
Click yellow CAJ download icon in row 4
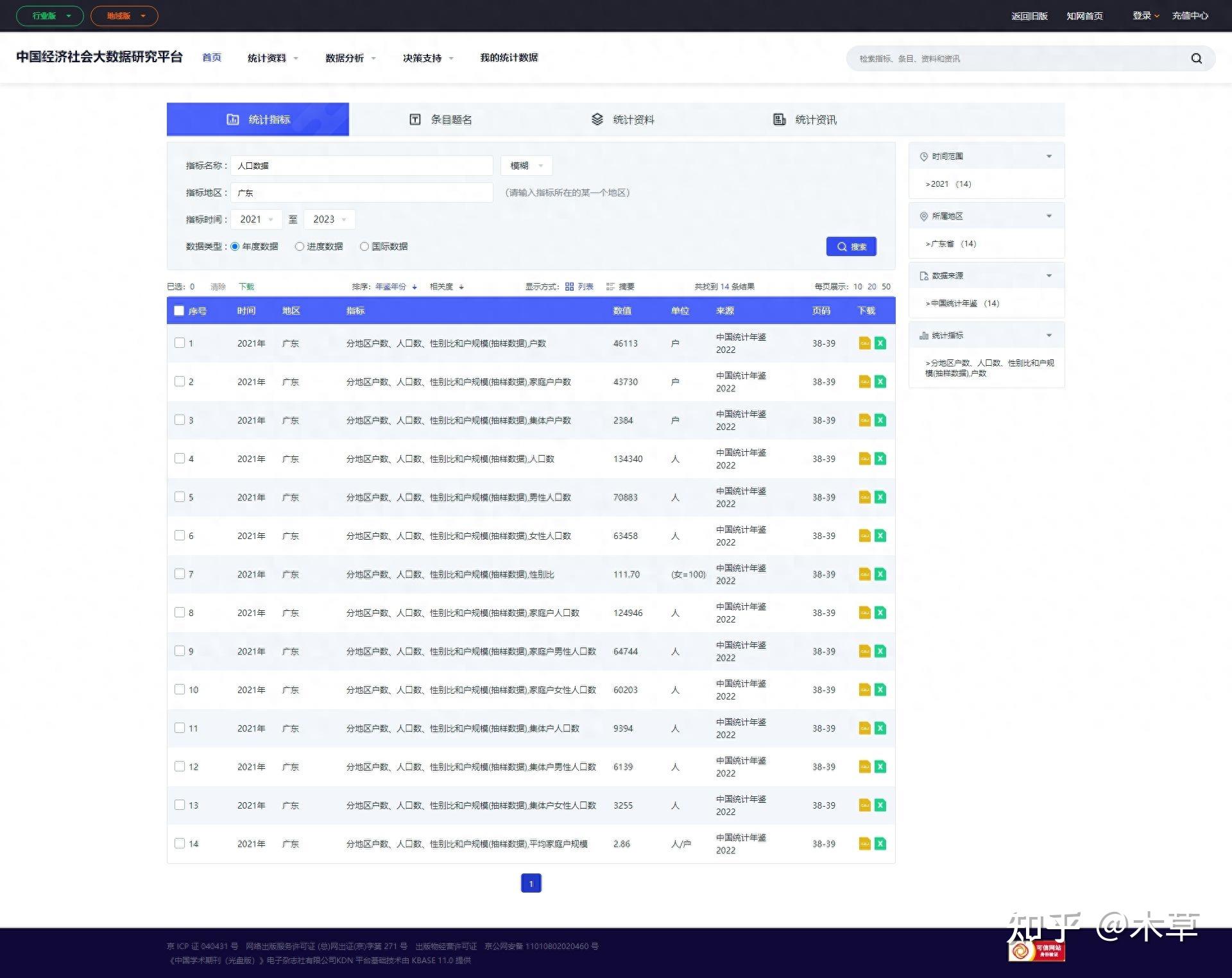864,459
